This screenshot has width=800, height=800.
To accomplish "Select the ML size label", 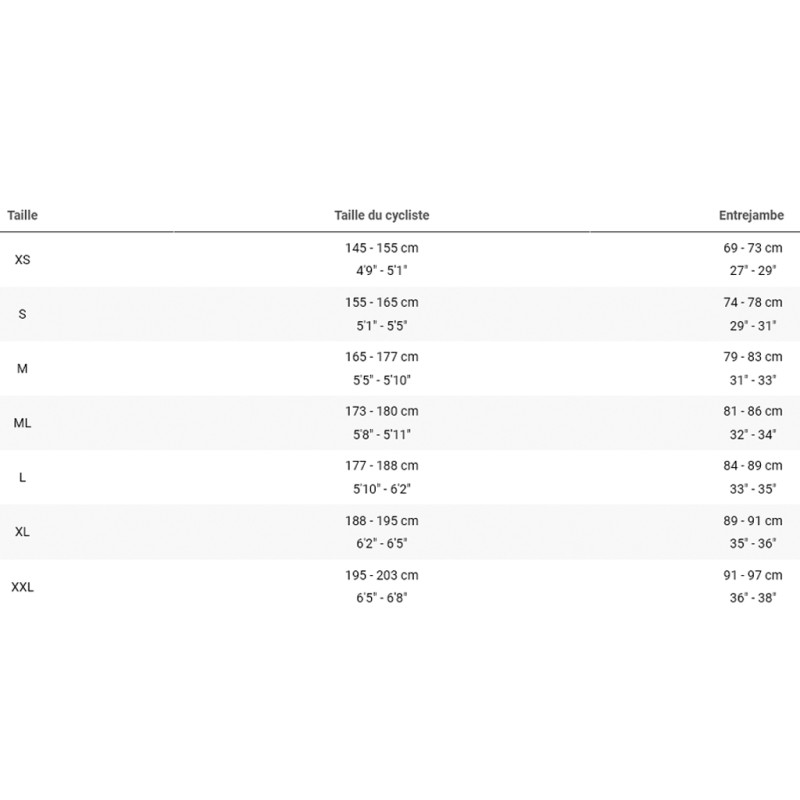I will pos(22,423).
